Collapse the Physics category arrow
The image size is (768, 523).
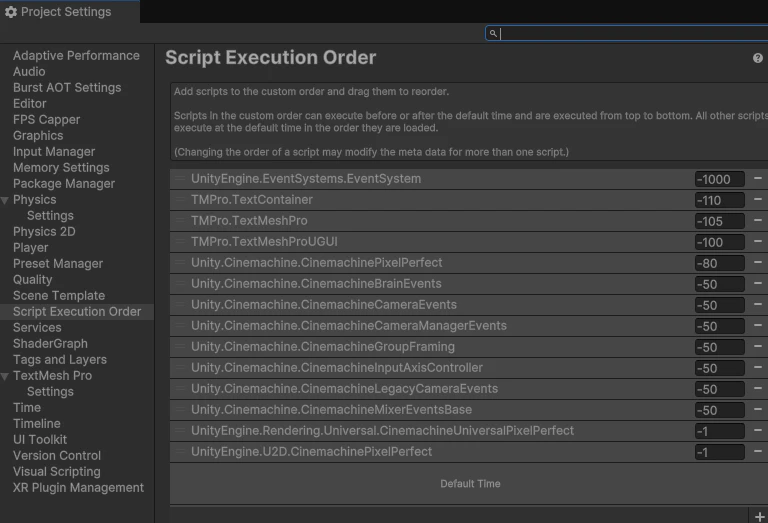tap(5, 200)
